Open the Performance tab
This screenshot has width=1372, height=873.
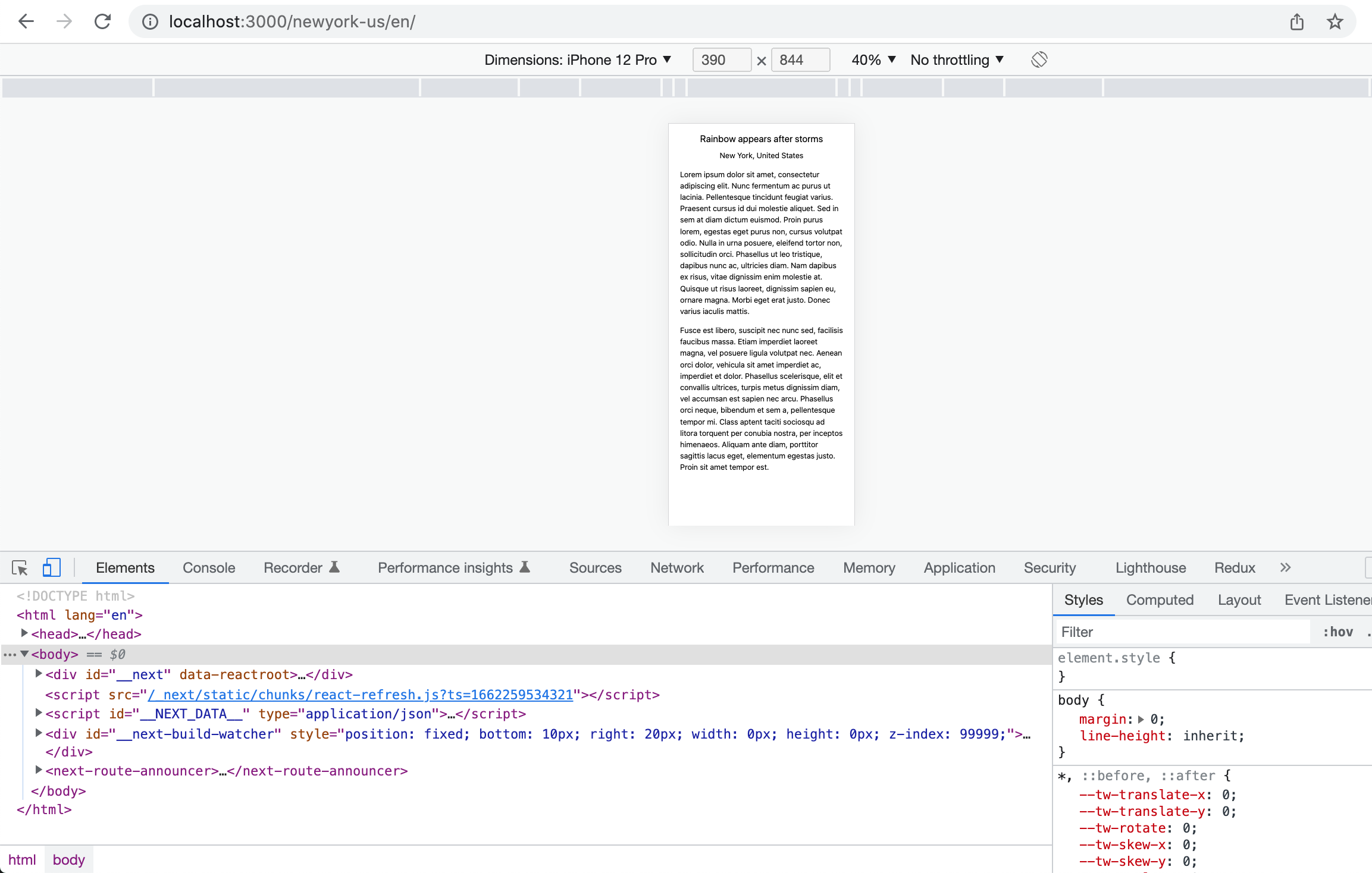[773, 568]
